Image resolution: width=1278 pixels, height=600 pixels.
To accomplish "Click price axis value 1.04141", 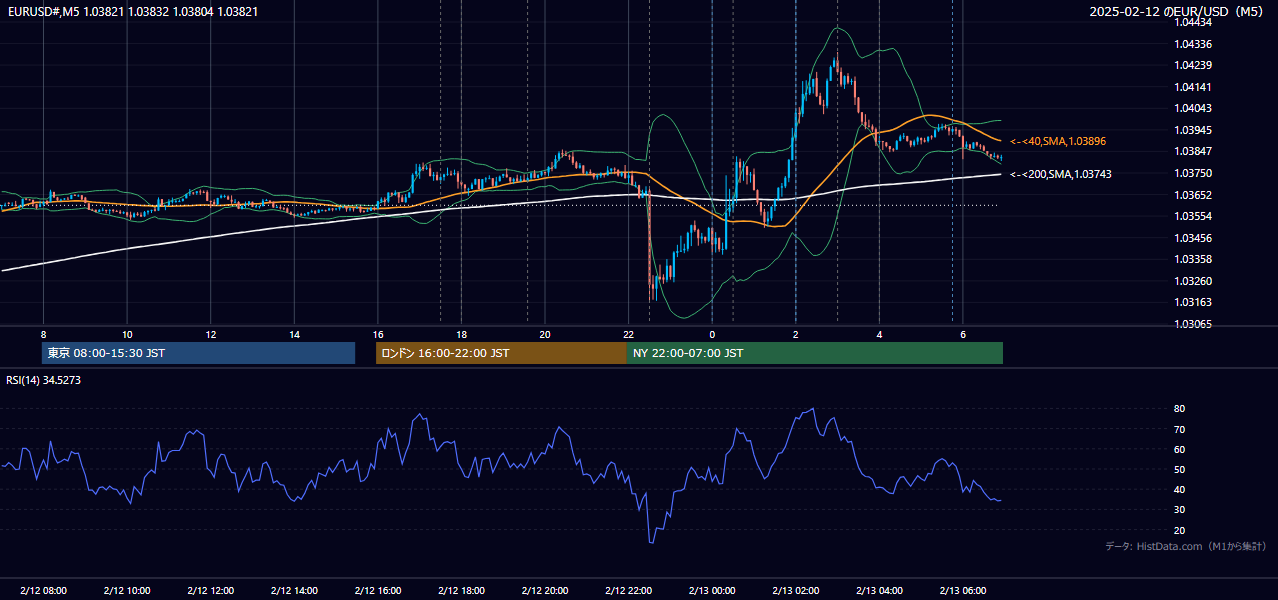I will (x=1193, y=87).
